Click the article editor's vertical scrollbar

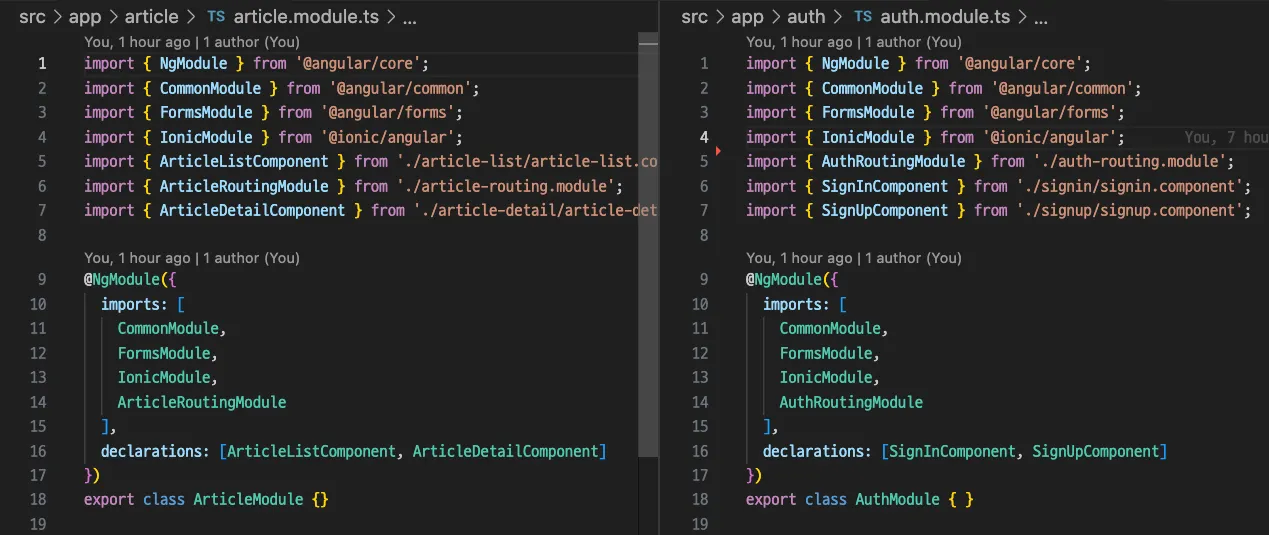click(649, 250)
